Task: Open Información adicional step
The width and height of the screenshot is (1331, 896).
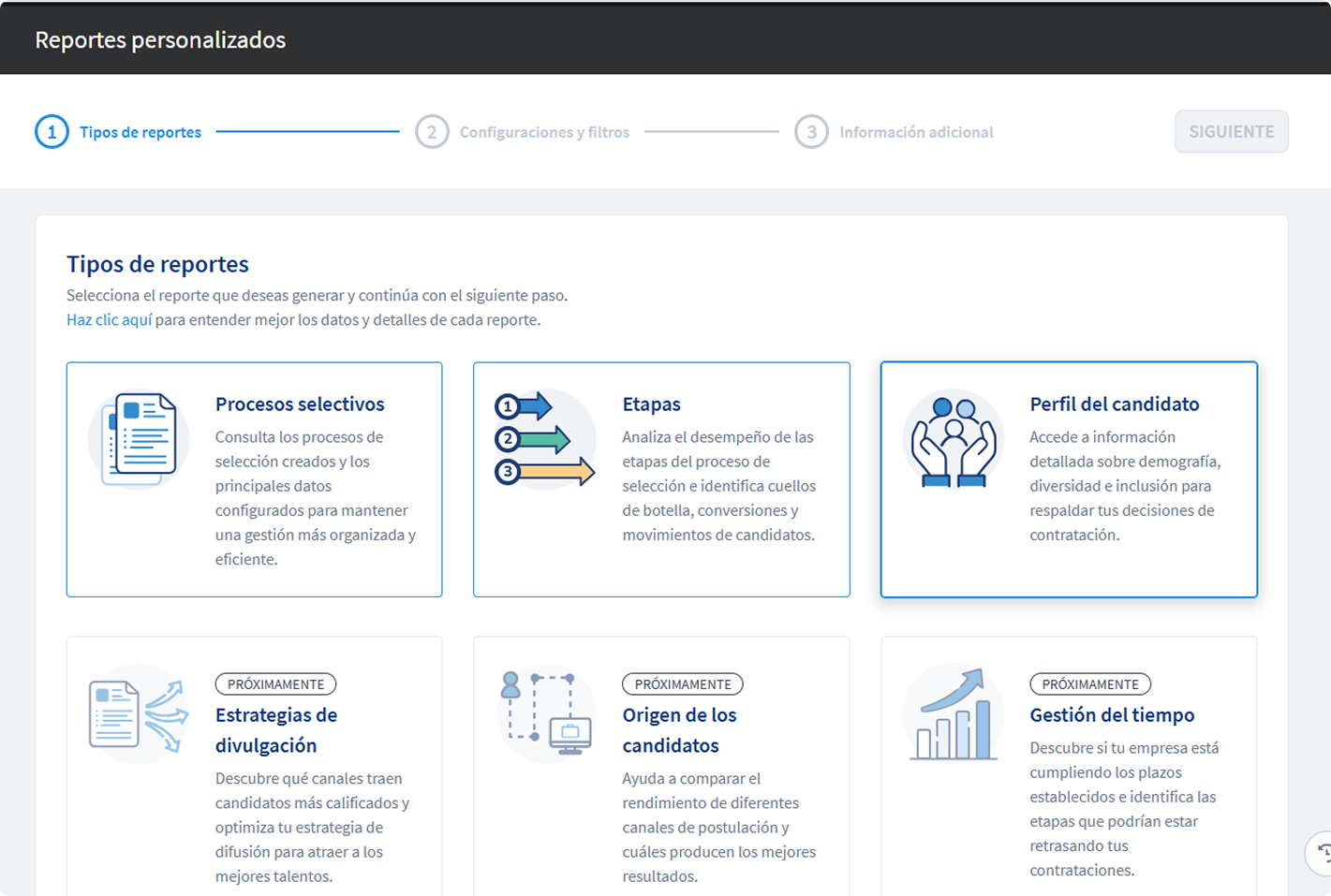Action: point(916,132)
